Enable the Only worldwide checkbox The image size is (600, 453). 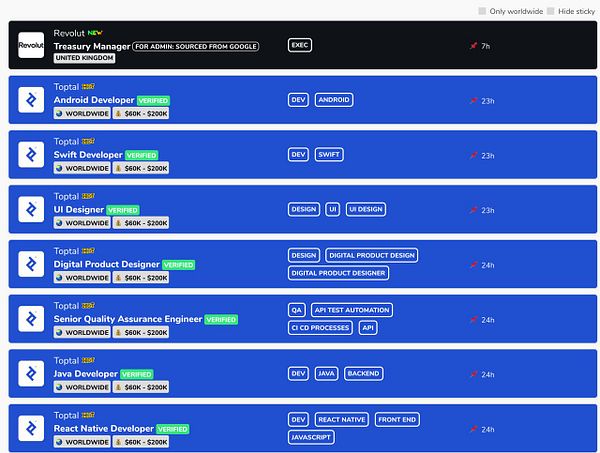[482, 11]
